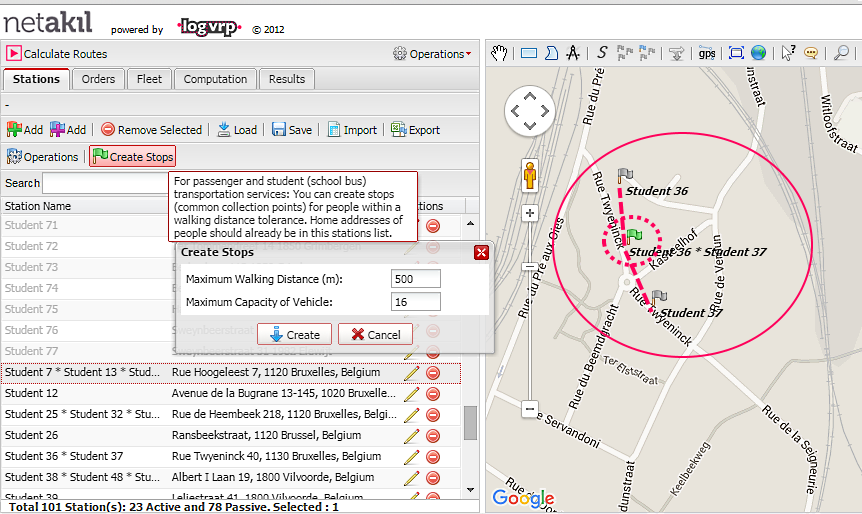Image resolution: width=862 pixels, height=514 pixels.
Task: Click the S route drawing tool
Action: click(x=602, y=53)
